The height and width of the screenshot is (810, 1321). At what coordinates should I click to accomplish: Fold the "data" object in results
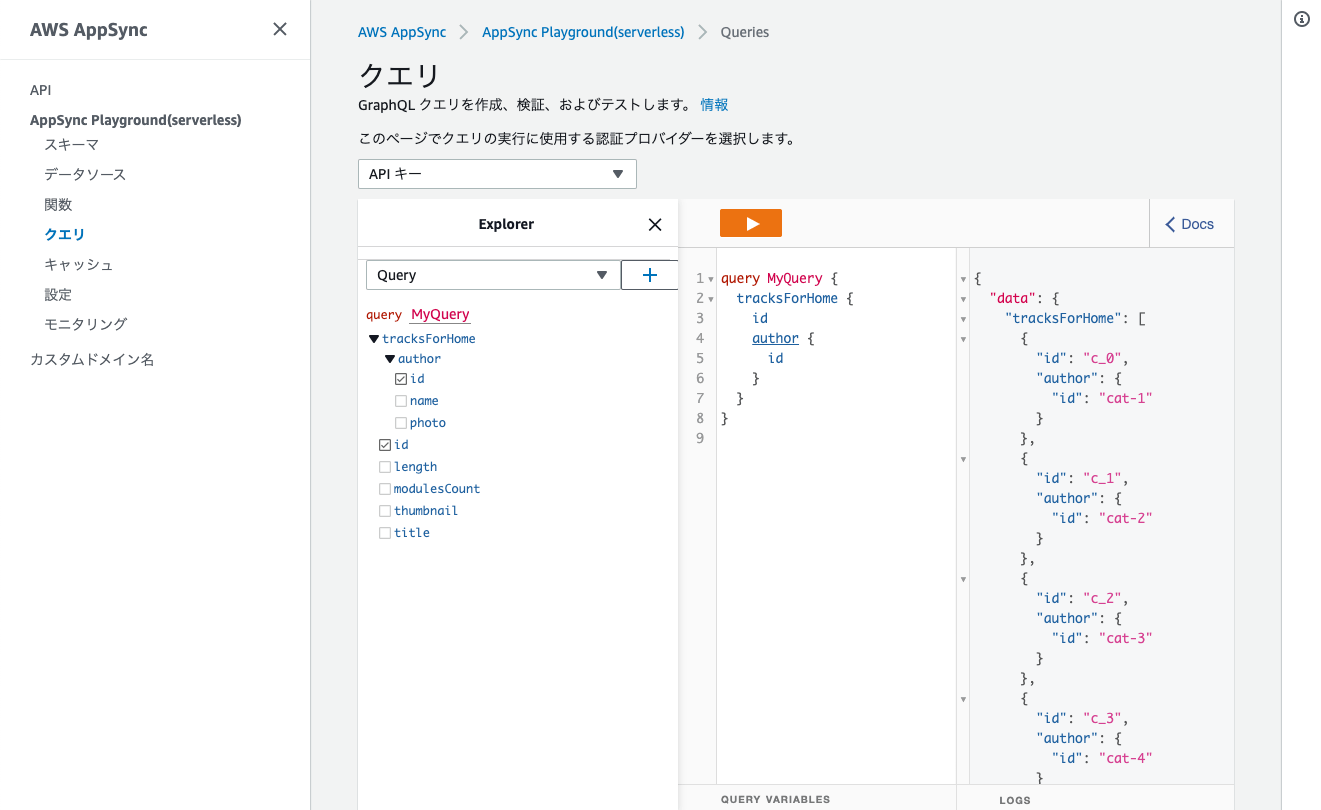point(964,299)
